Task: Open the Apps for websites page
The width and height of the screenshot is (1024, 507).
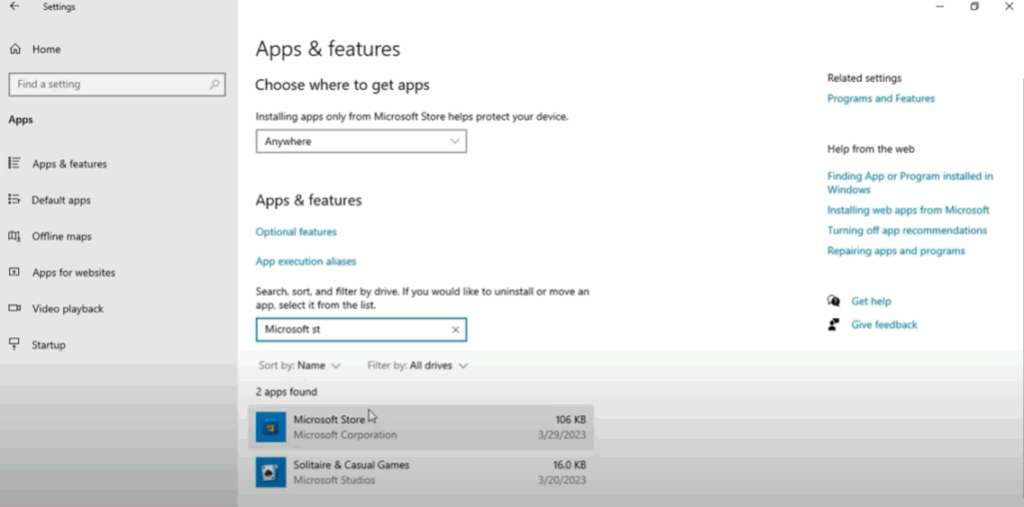Action: coord(73,272)
